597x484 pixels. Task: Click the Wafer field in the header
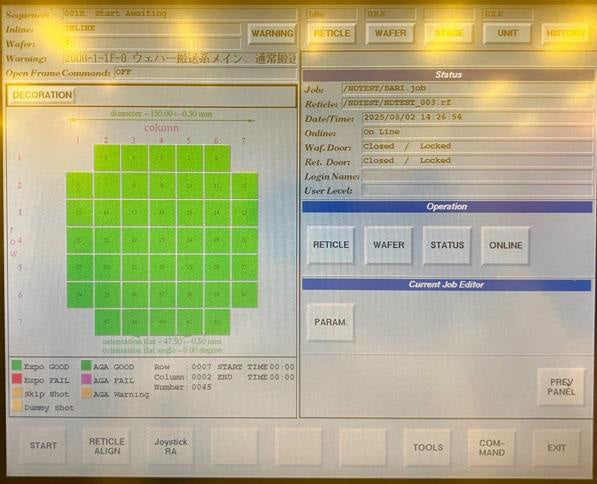tap(152, 43)
